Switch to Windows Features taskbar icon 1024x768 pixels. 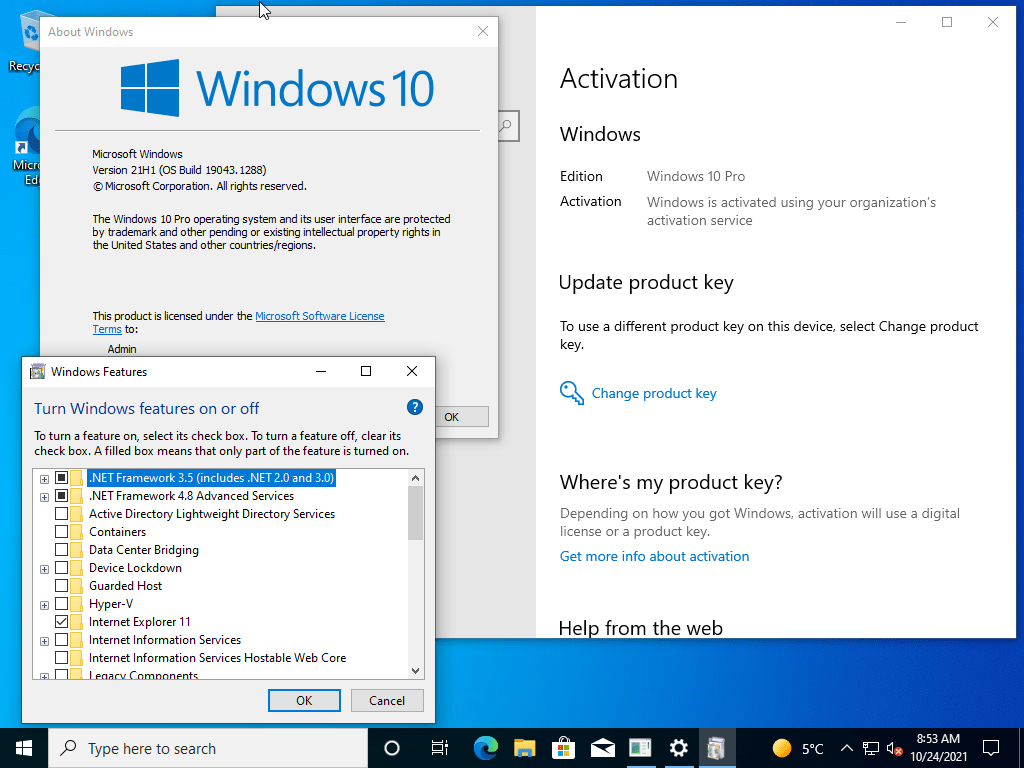click(716, 748)
